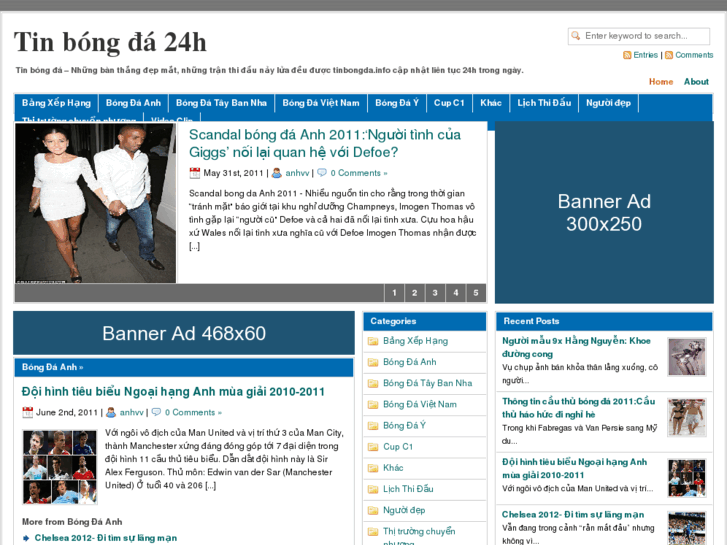Click folder icon beside Bóng Đá Ý category
Image resolution: width=727 pixels, height=545 pixels.
click(x=373, y=426)
